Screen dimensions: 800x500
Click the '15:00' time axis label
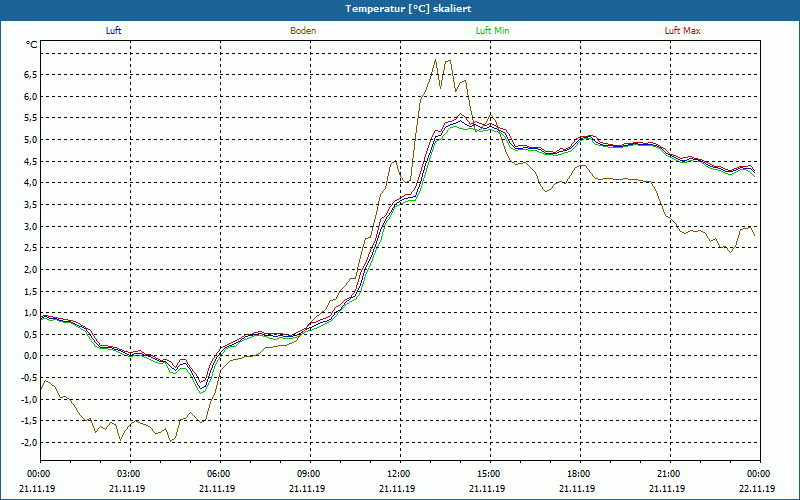coord(490,474)
